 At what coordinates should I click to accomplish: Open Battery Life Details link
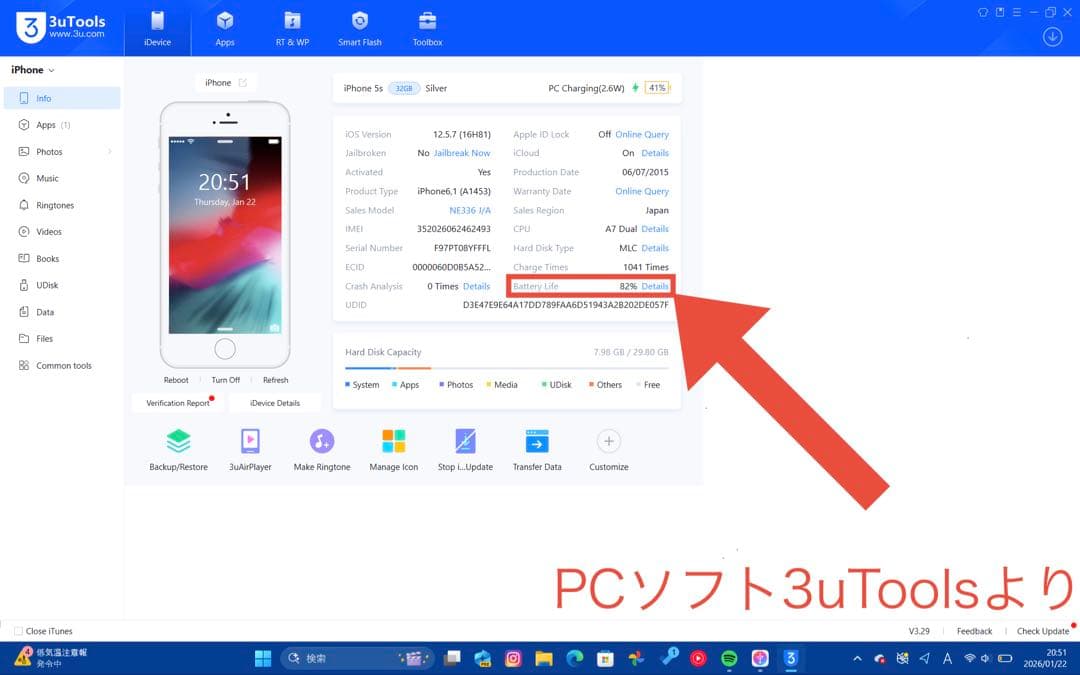[x=655, y=286]
